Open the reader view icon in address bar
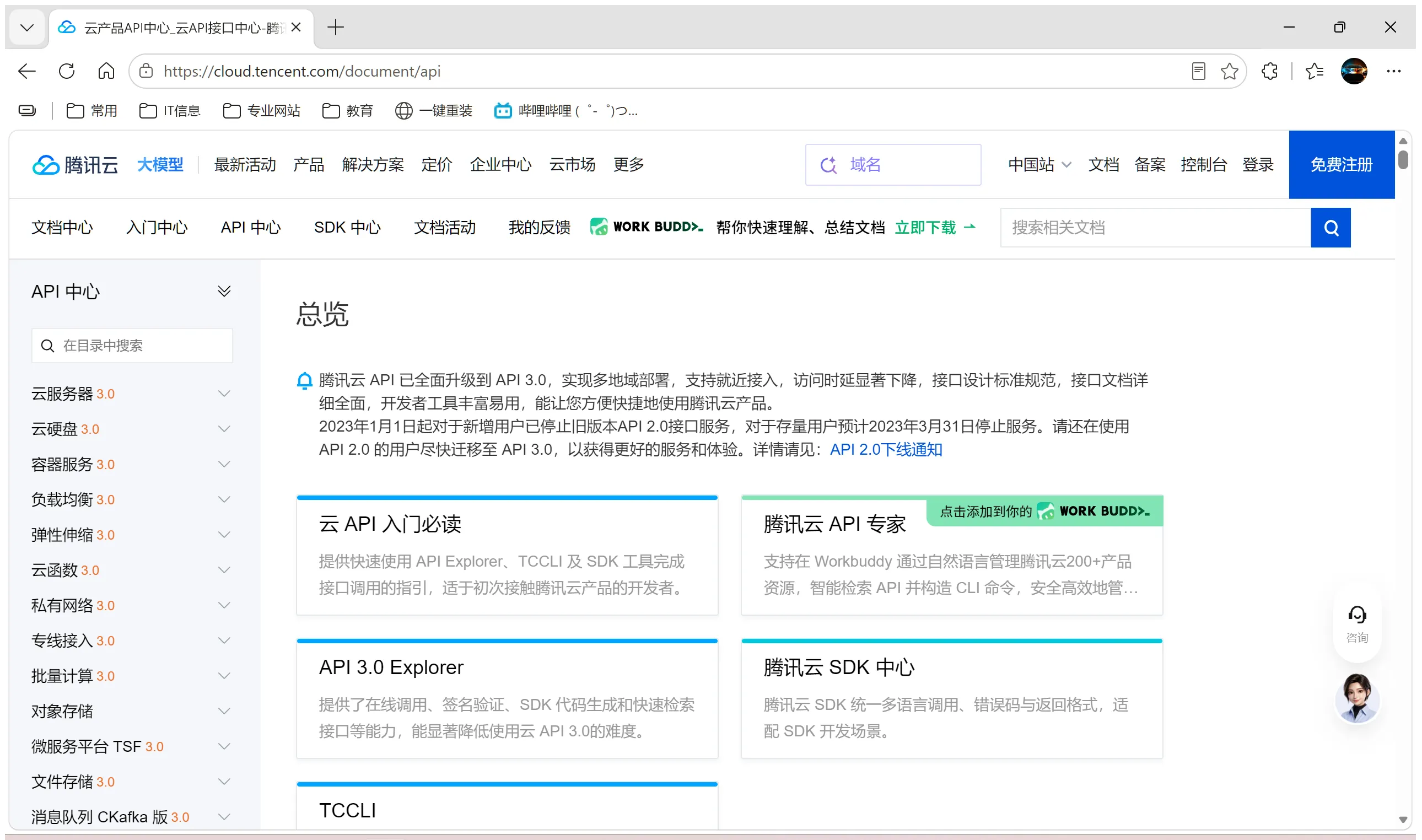The image size is (1422, 840). point(1198,71)
